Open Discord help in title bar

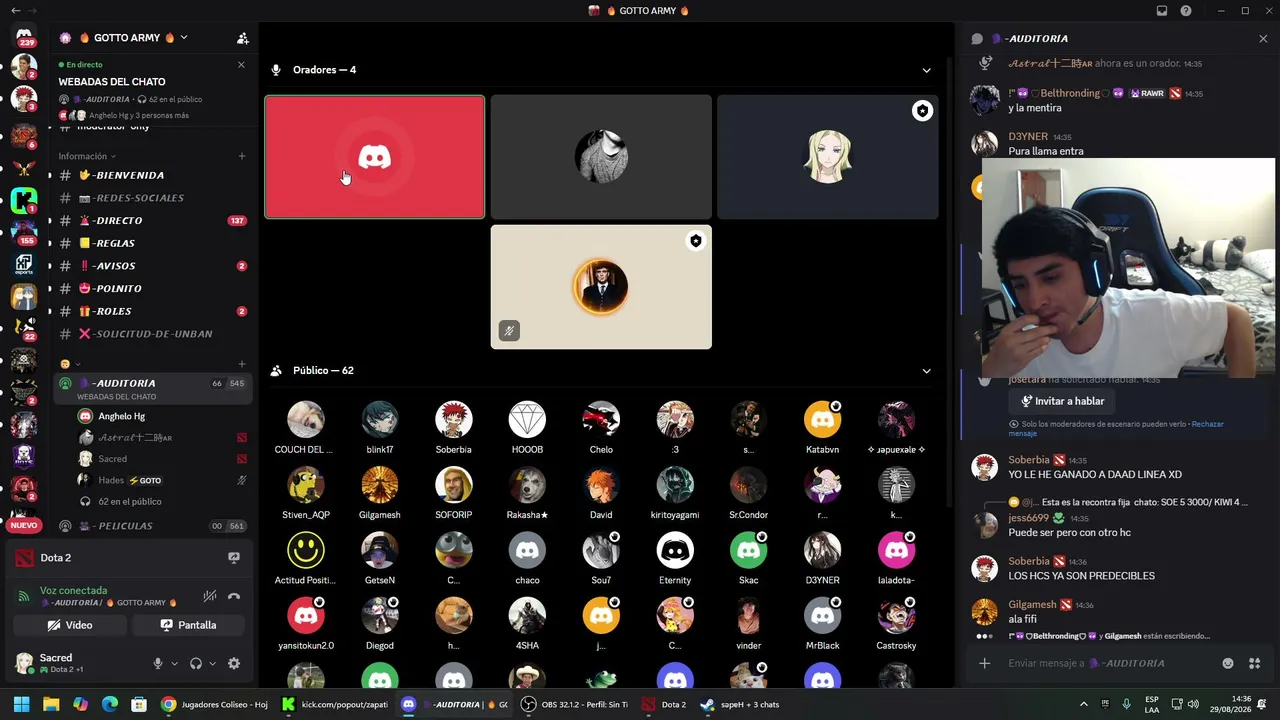pos(1186,11)
